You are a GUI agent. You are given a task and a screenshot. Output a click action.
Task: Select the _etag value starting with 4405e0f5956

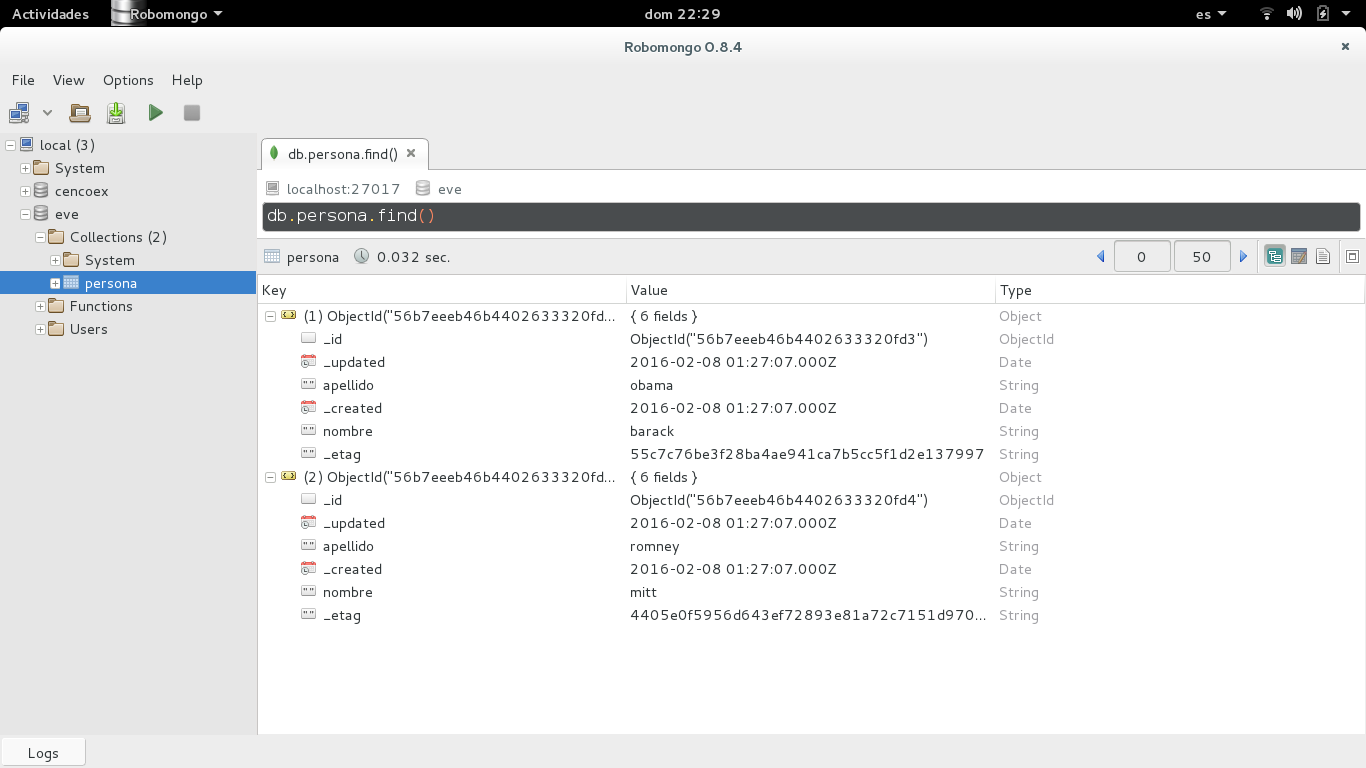(808, 615)
